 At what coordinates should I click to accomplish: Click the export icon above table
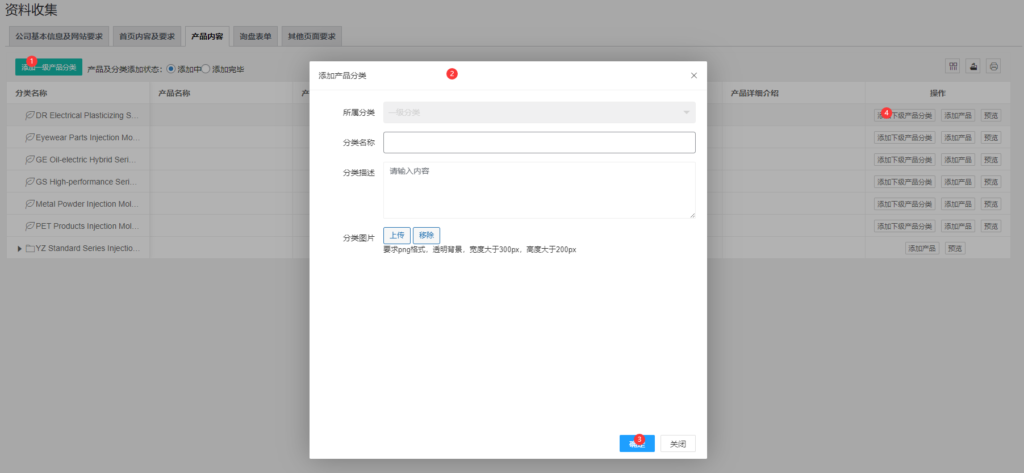[973, 66]
